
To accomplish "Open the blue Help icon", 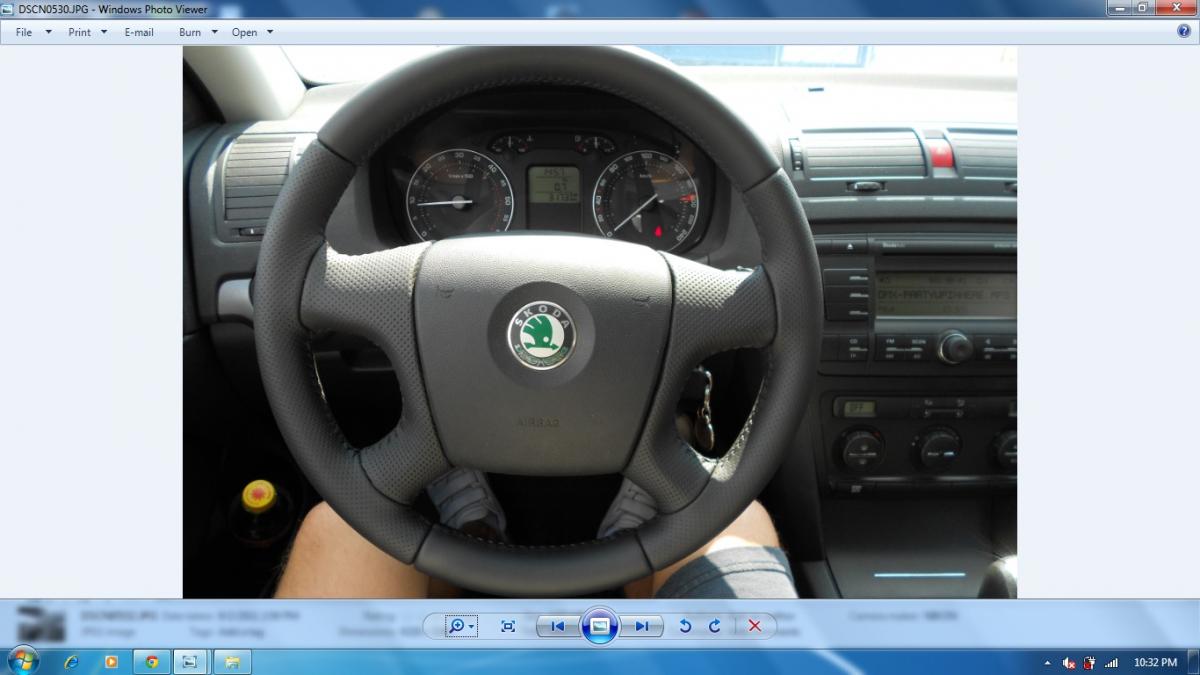I will (x=1184, y=31).
